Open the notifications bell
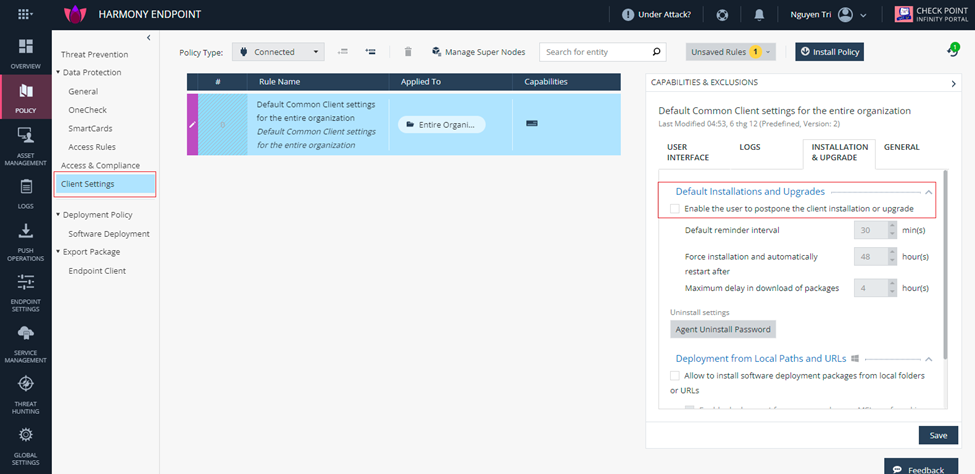The image size is (975, 474). click(x=759, y=14)
